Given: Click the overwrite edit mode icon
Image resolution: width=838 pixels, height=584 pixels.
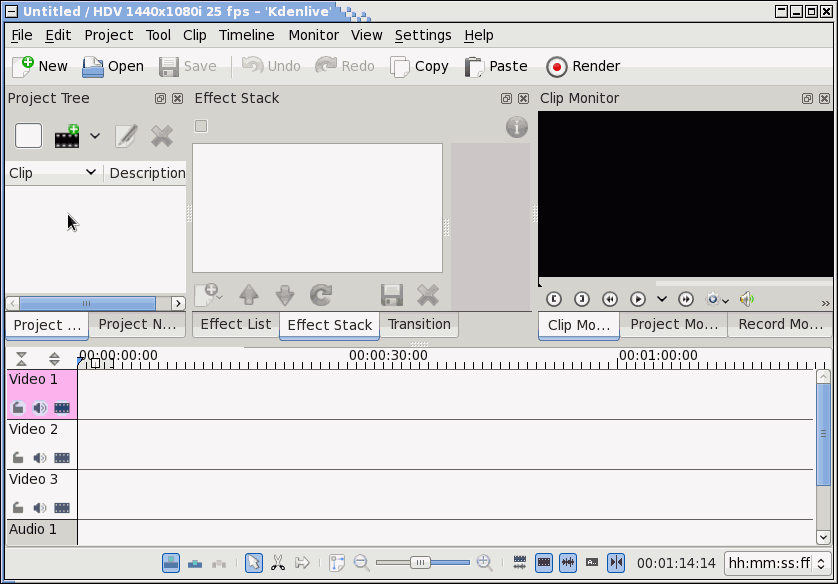Looking at the screenshot, I should point(195,563).
